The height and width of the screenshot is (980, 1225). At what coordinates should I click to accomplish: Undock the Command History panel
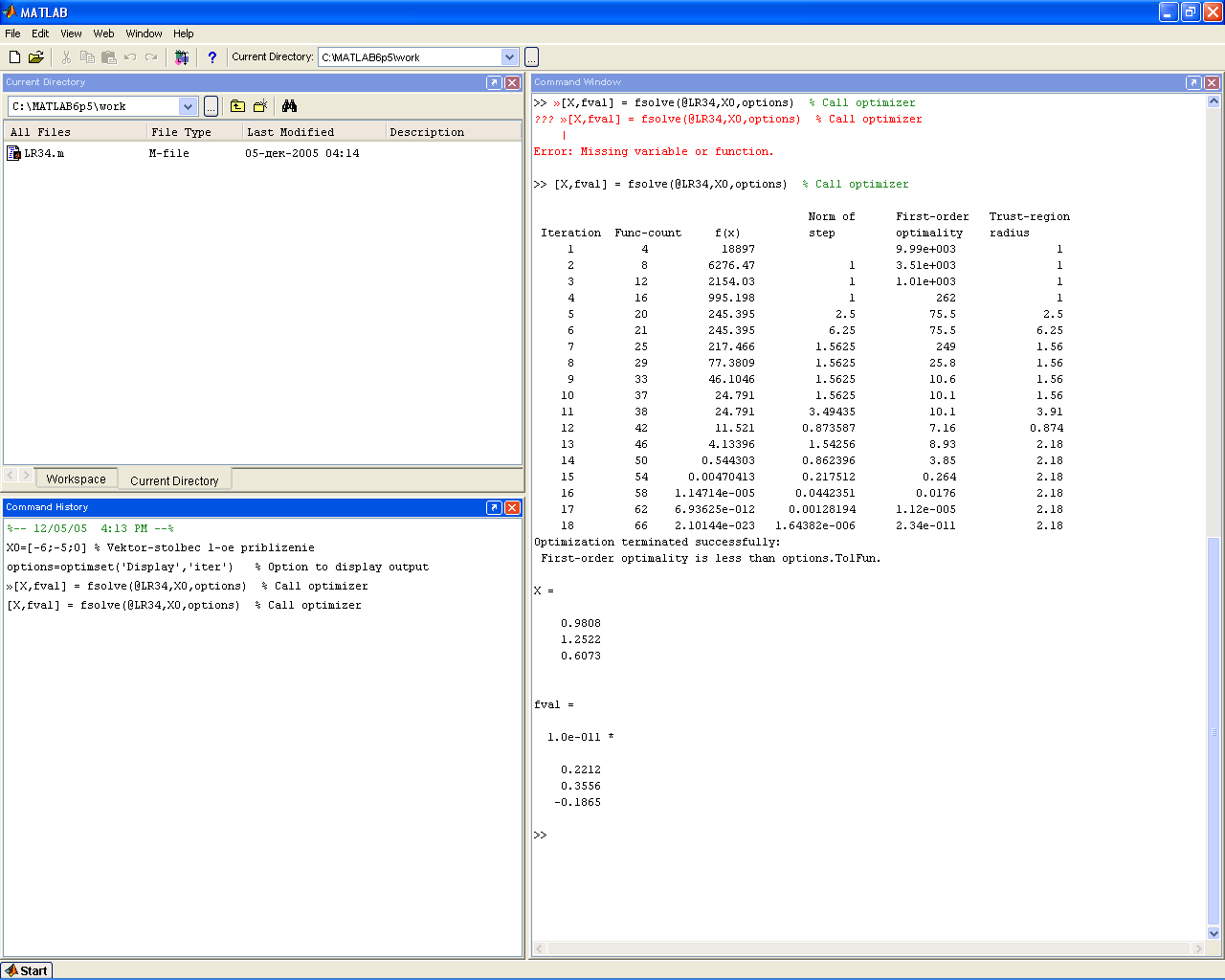(x=494, y=507)
